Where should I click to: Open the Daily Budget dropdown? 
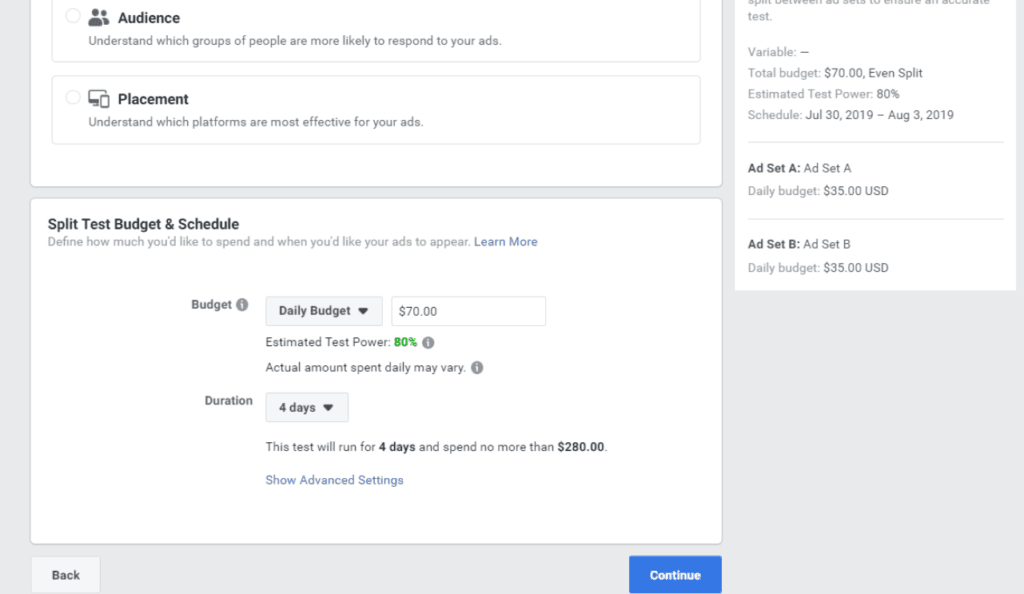[x=323, y=311]
